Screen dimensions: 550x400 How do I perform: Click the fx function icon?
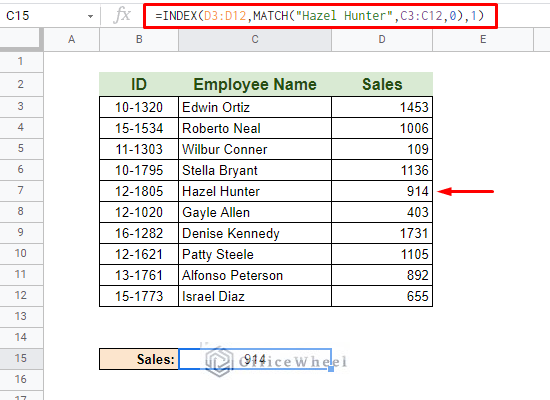pyautogui.click(x=122, y=15)
